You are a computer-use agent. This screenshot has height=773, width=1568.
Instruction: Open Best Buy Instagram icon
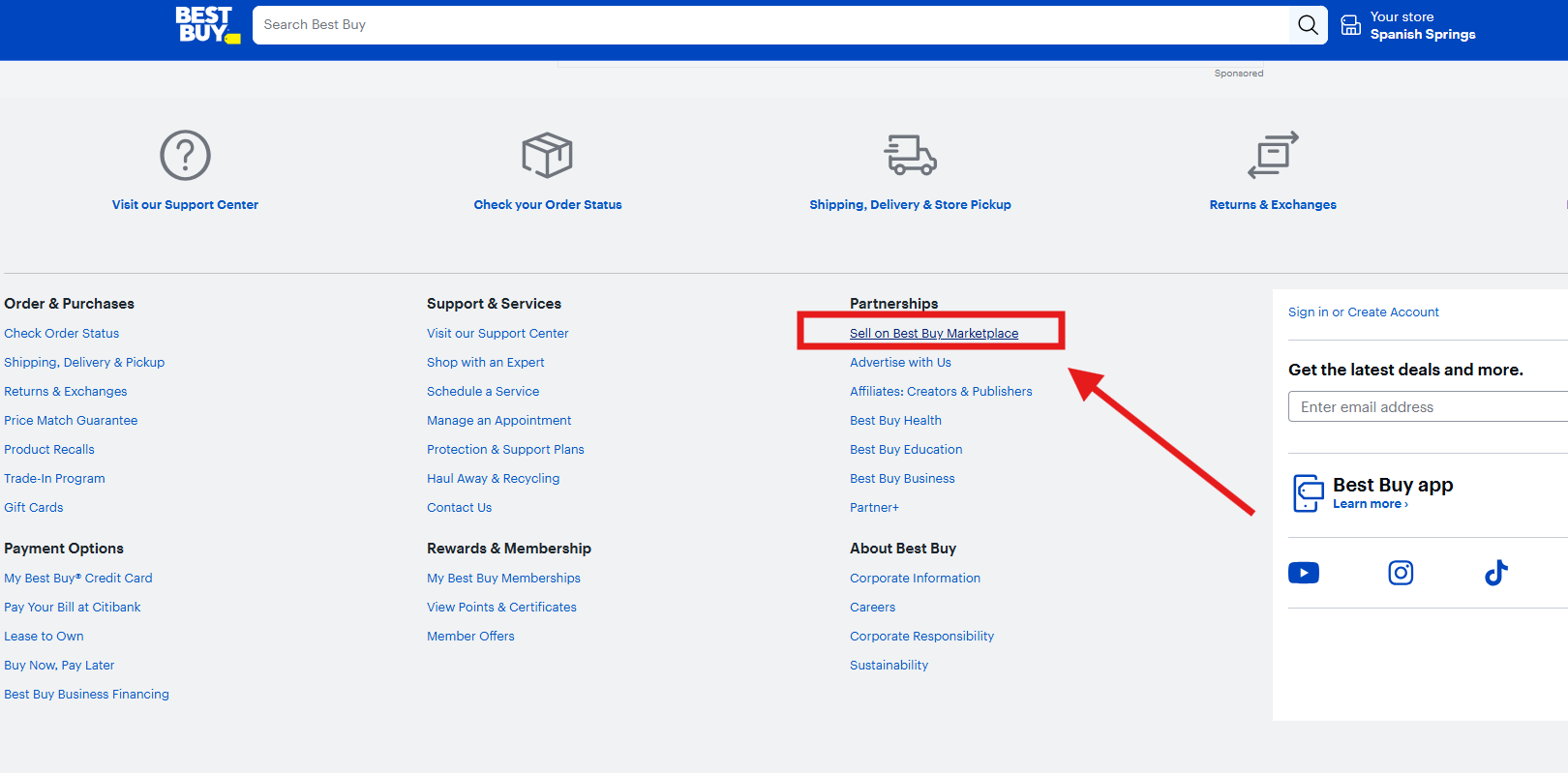click(1401, 573)
